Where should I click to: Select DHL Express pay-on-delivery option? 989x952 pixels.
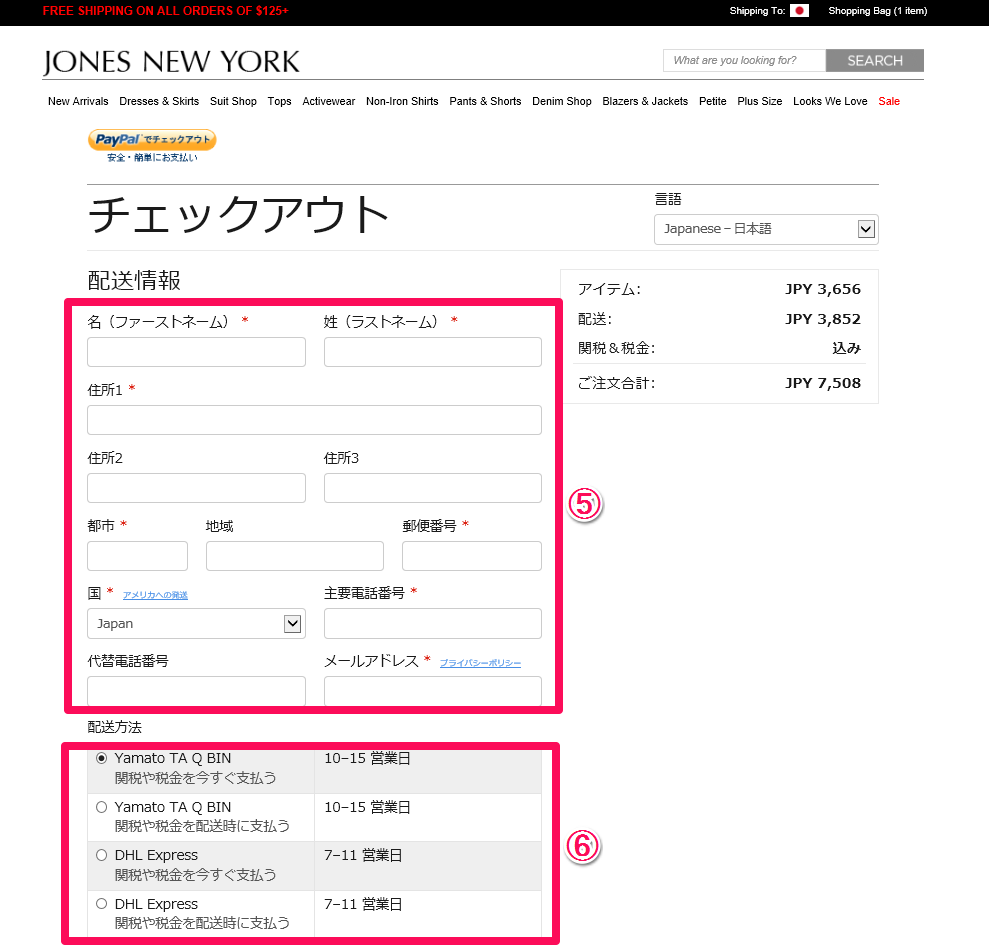pyautogui.click(x=102, y=904)
